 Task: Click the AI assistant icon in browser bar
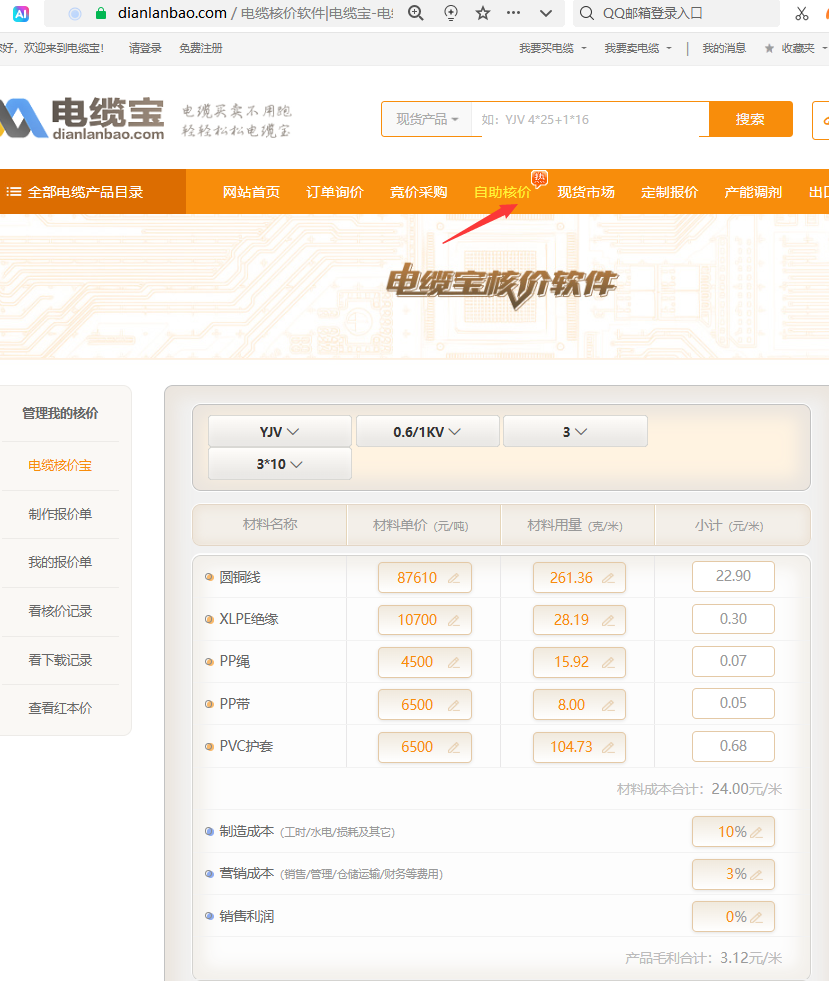(21, 13)
